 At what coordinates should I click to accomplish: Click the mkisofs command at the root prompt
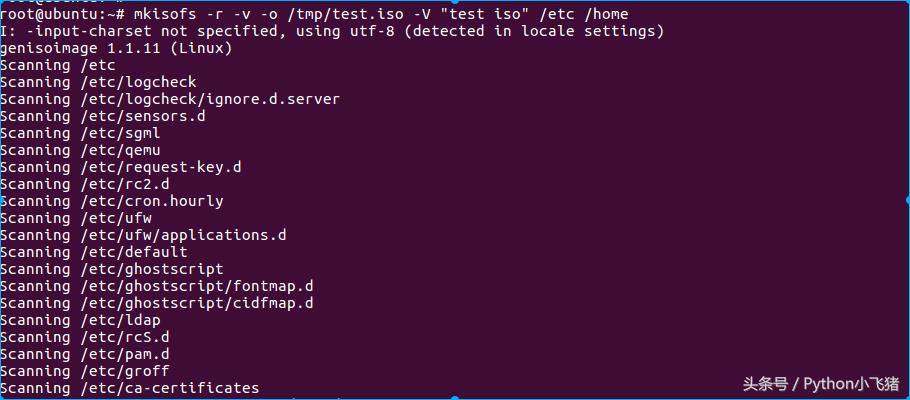click(166, 14)
